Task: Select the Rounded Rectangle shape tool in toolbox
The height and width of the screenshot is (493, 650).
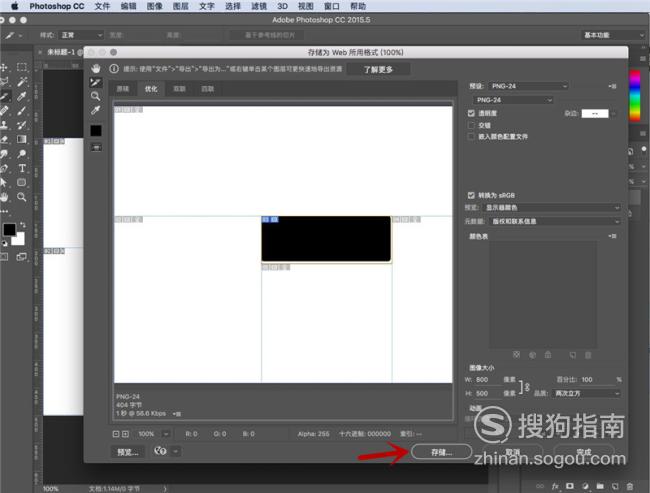Action: click(x=22, y=182)
